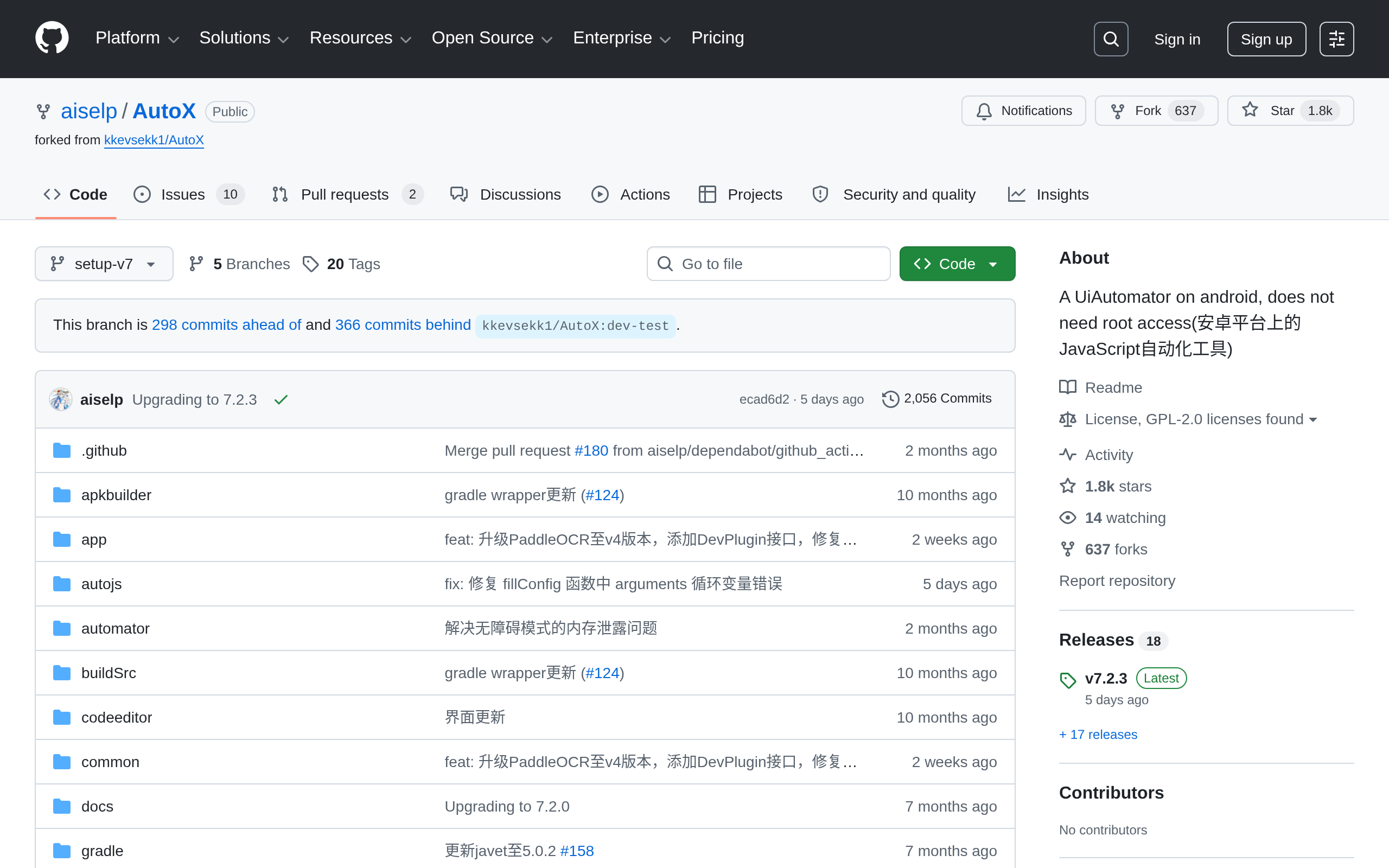Click the Star icon button
Viewport: 1389px width, 868px height.
(x=1250, y=110)
